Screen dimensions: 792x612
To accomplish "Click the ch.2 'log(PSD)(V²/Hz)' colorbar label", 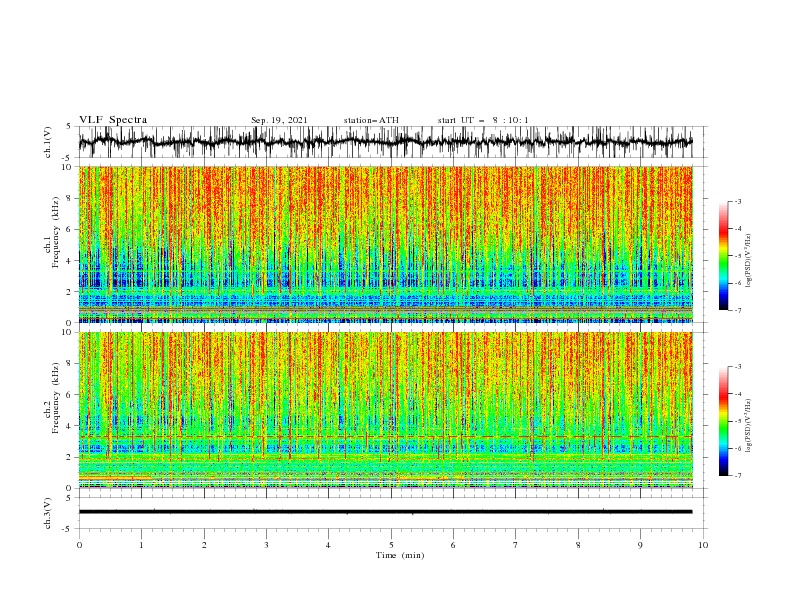I will coord(748,425).
